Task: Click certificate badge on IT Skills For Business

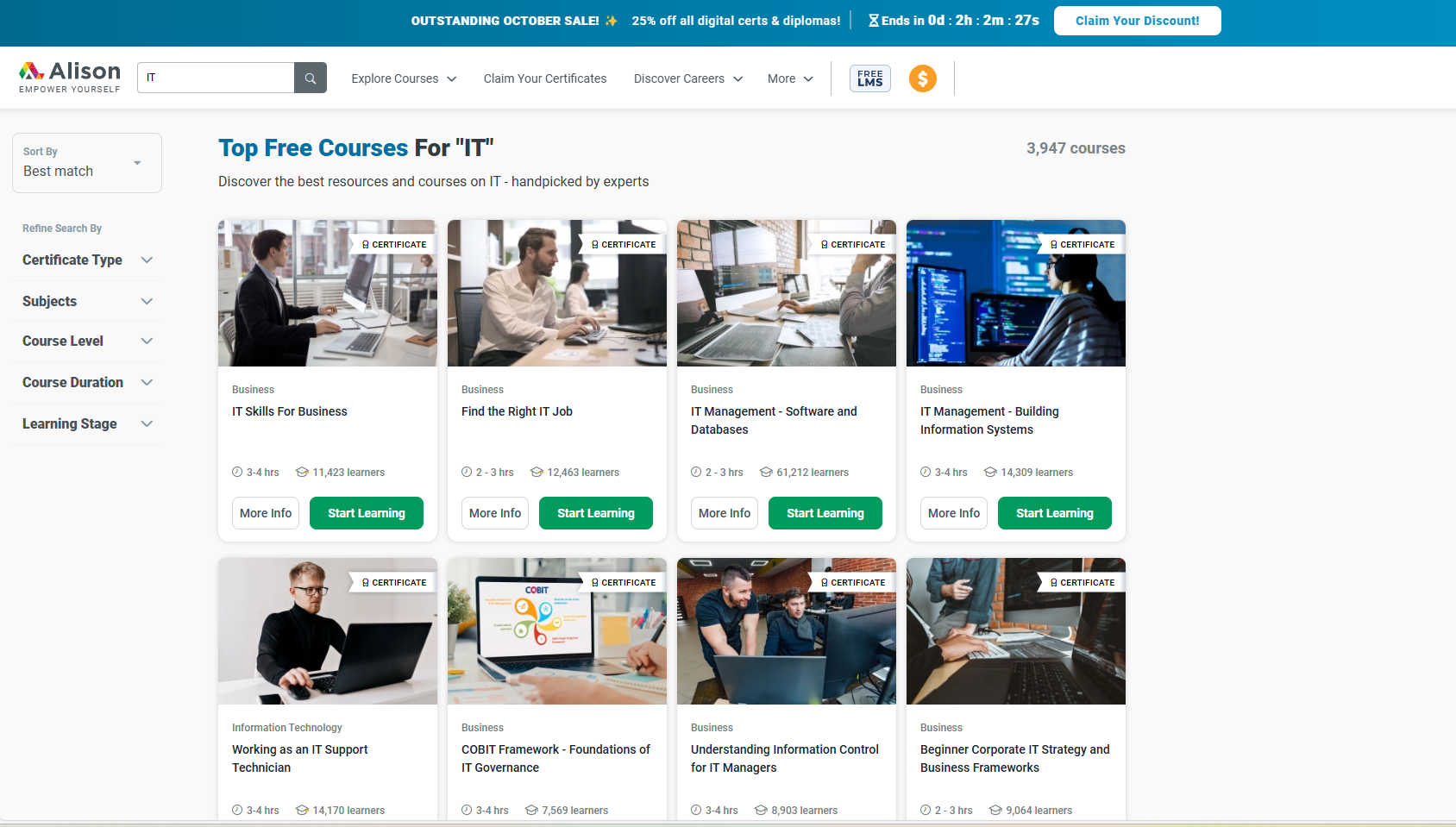Action: pos(394,245)
